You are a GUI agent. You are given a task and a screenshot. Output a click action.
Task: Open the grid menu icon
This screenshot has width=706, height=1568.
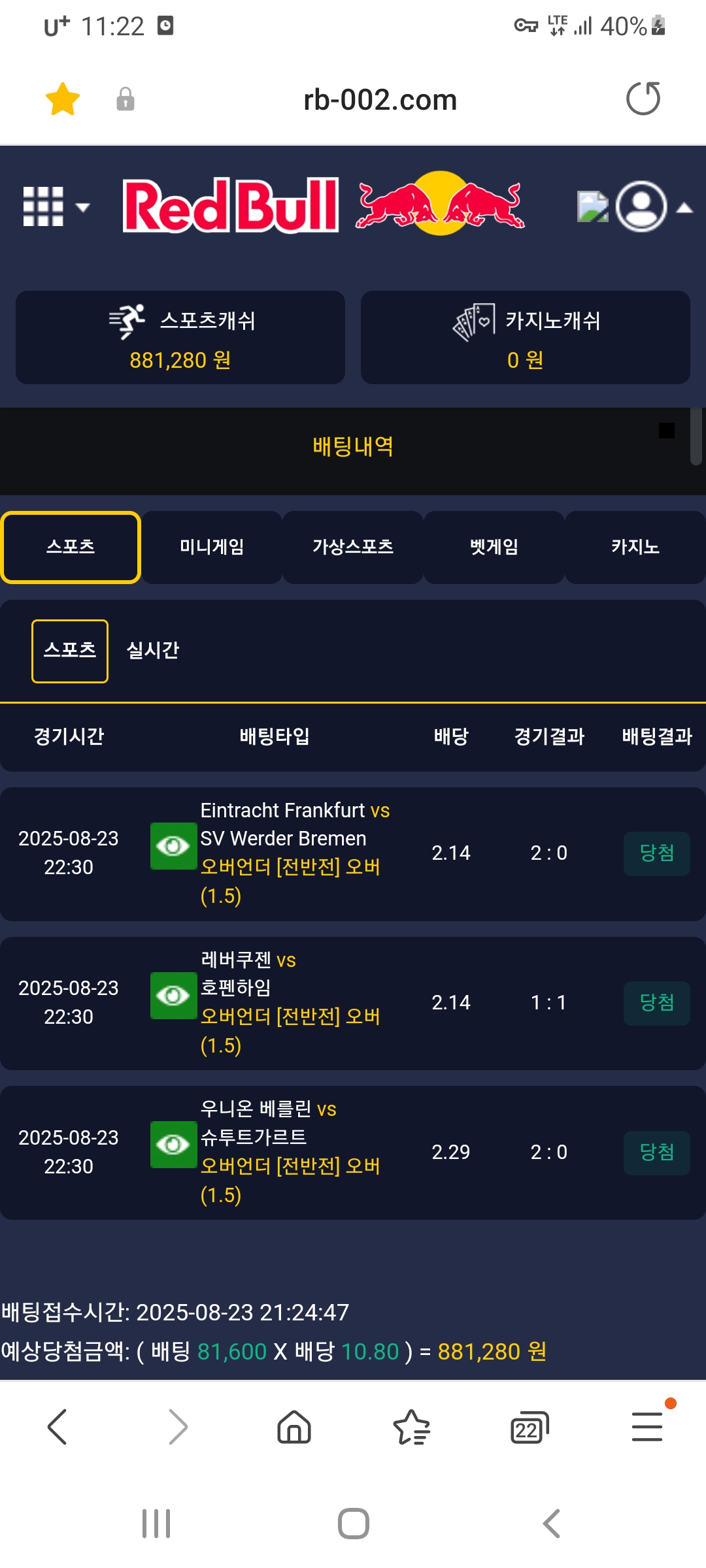(x=44, y=206)
